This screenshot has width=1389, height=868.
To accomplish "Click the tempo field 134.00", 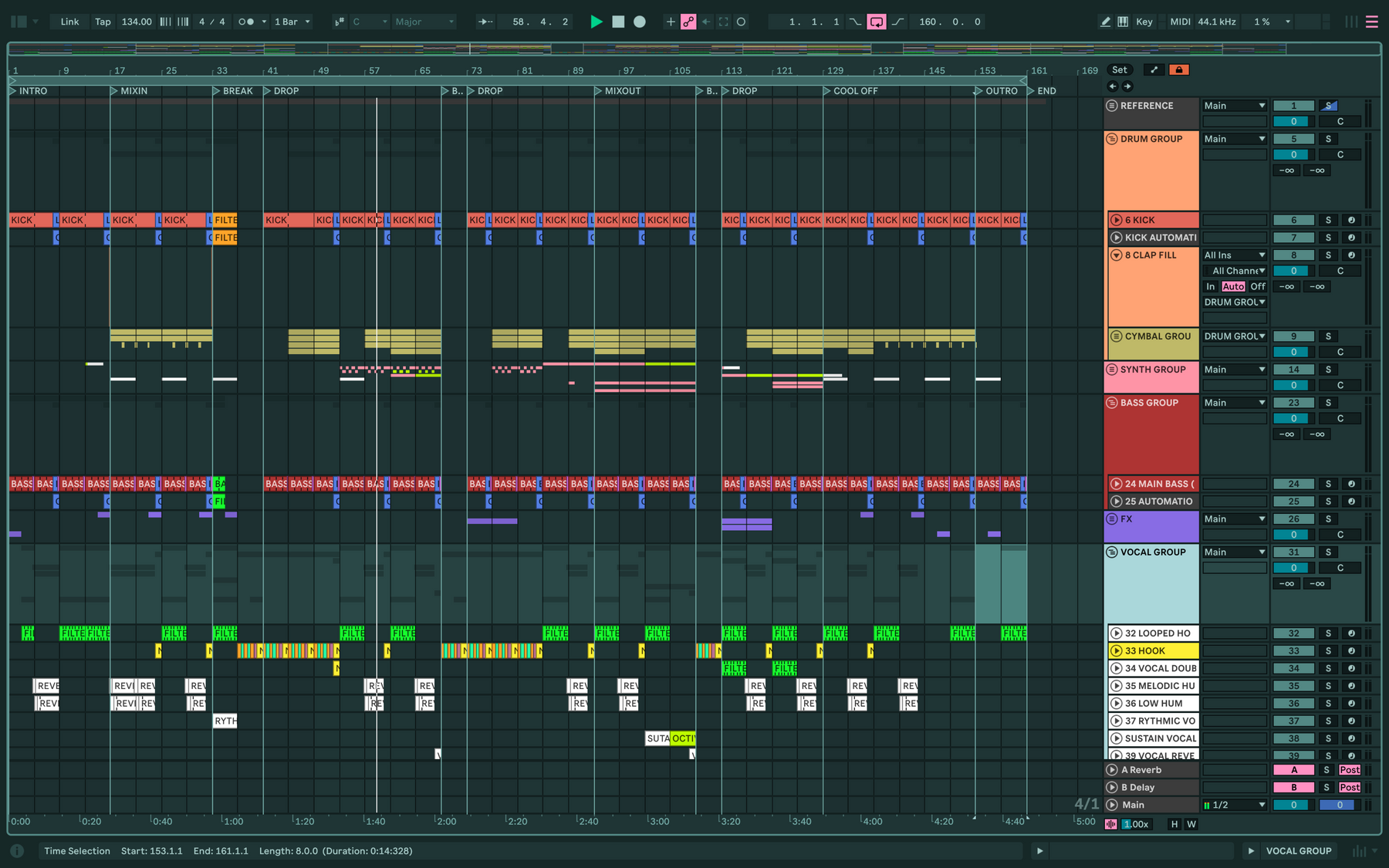I will (x=137, y=22).
